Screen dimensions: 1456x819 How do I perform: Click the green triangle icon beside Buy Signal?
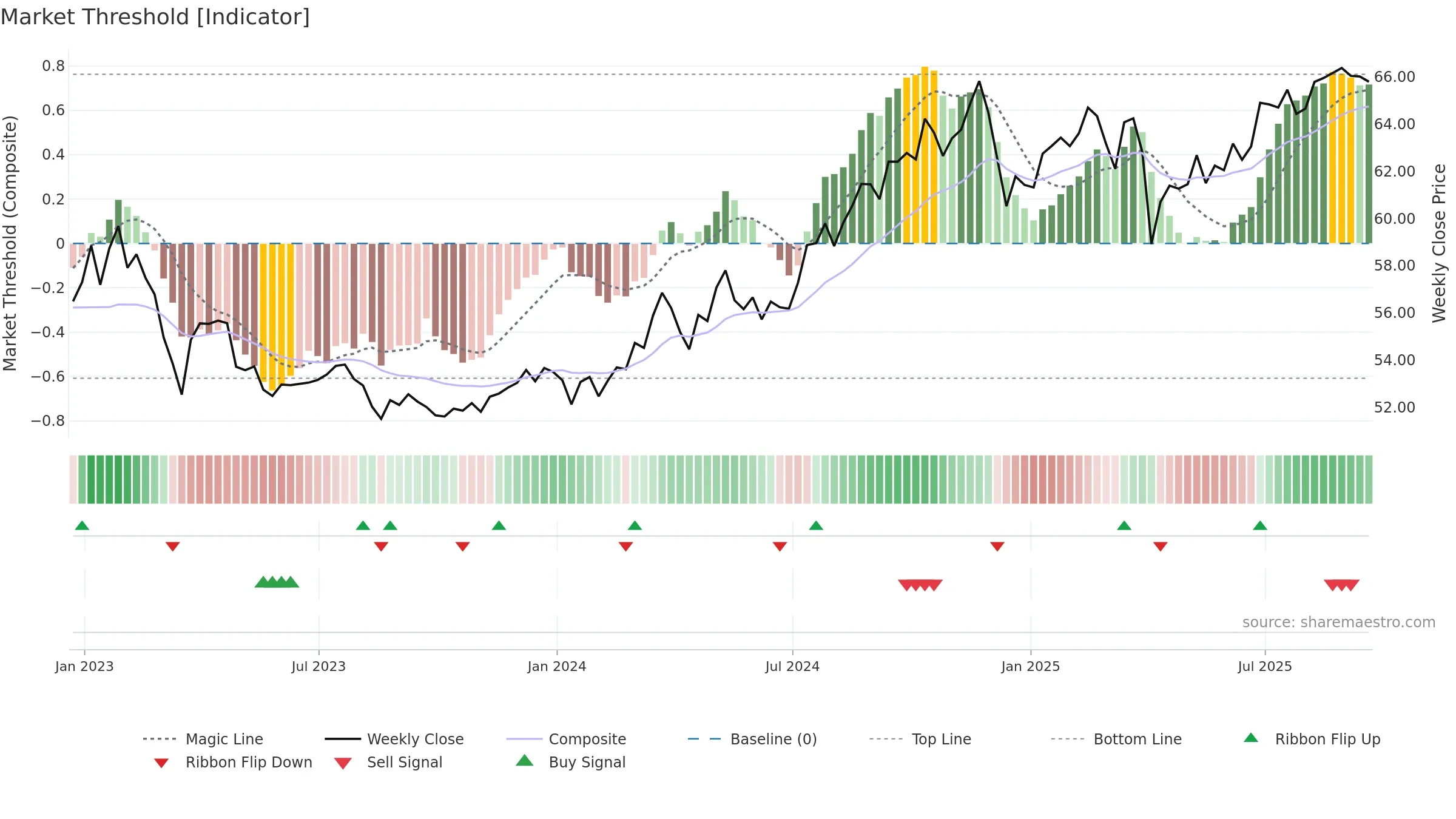(x=525, y=760)
